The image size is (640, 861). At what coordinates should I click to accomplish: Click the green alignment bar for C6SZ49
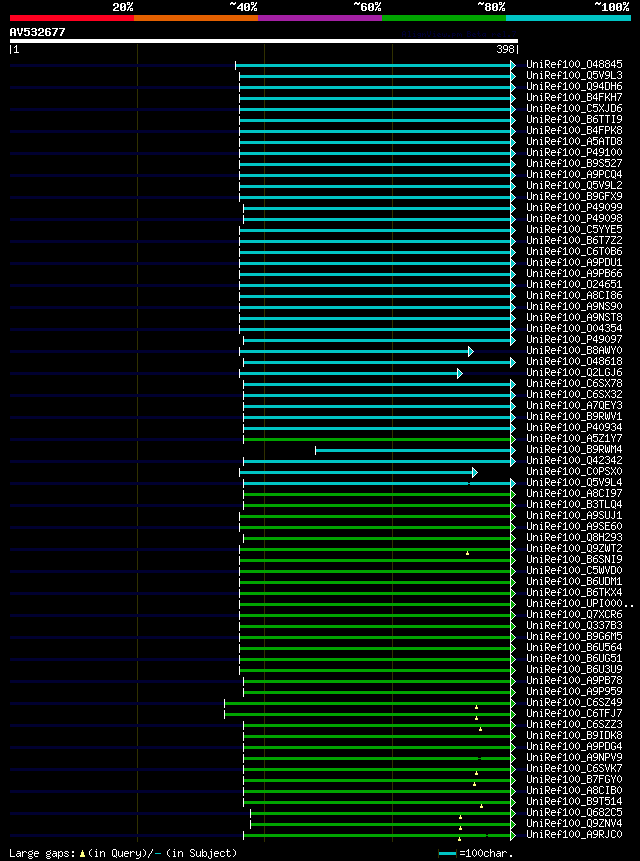click(x=370, y=703)
